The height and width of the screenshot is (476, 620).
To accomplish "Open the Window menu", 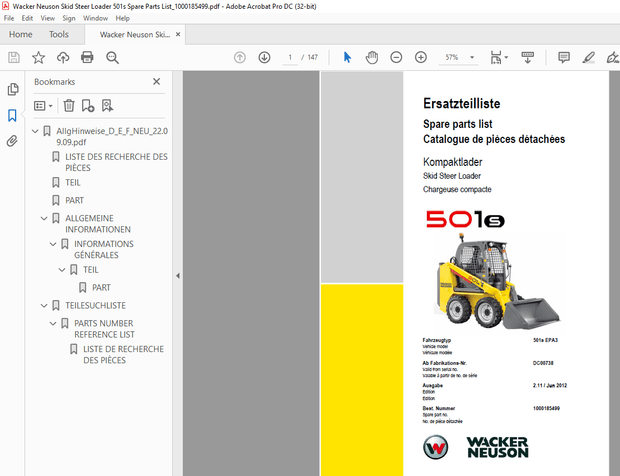I will (95, 18).
